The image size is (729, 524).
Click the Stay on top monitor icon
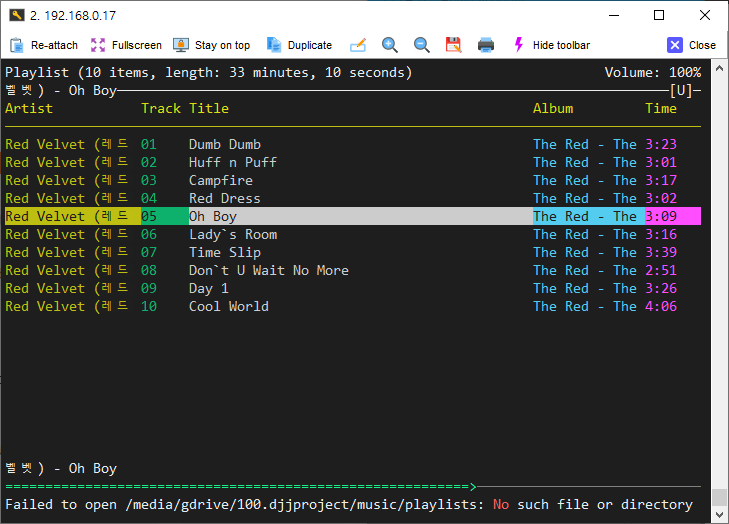tap(181, 45)
